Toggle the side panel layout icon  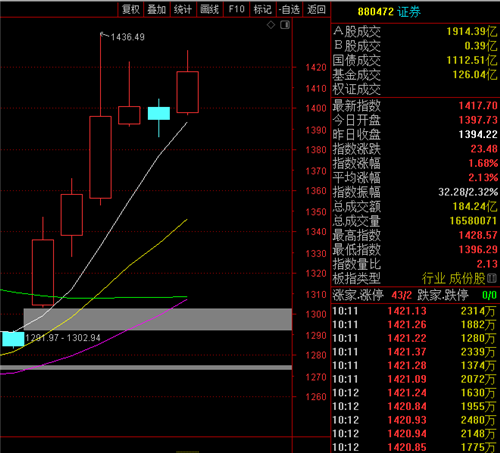285,25
